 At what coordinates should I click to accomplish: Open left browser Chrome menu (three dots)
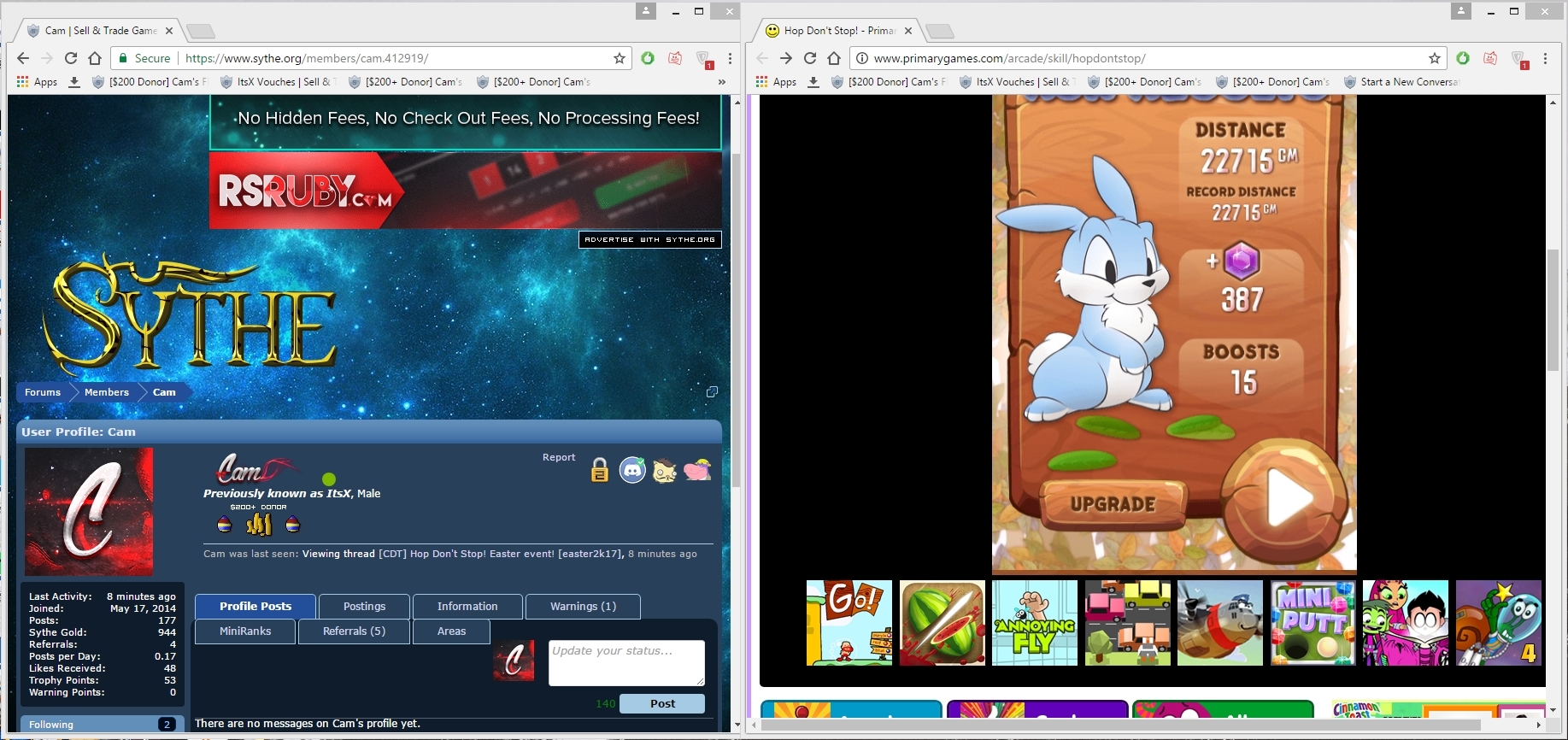pos(730,58)
